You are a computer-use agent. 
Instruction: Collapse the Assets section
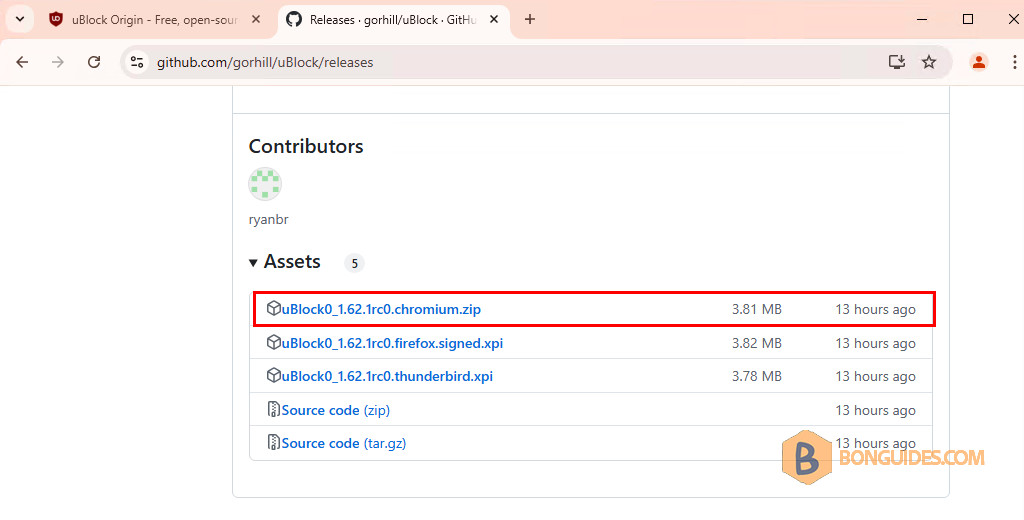pyautogui.click(x=285, y=262)
